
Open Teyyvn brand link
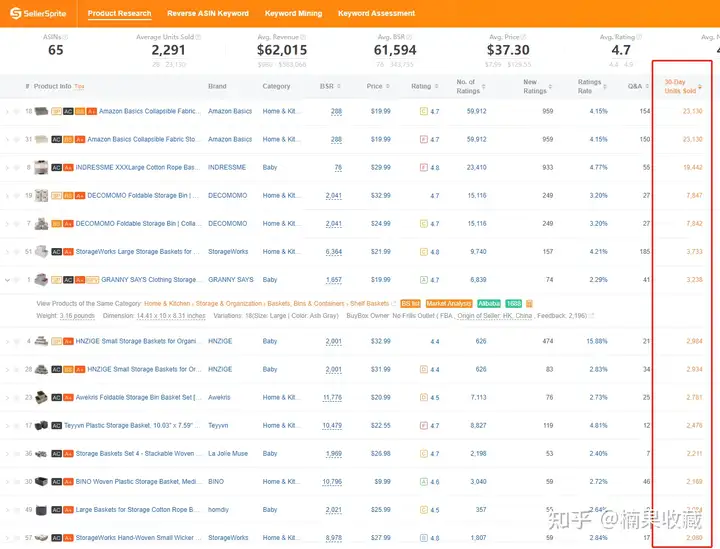click(218, 426)
